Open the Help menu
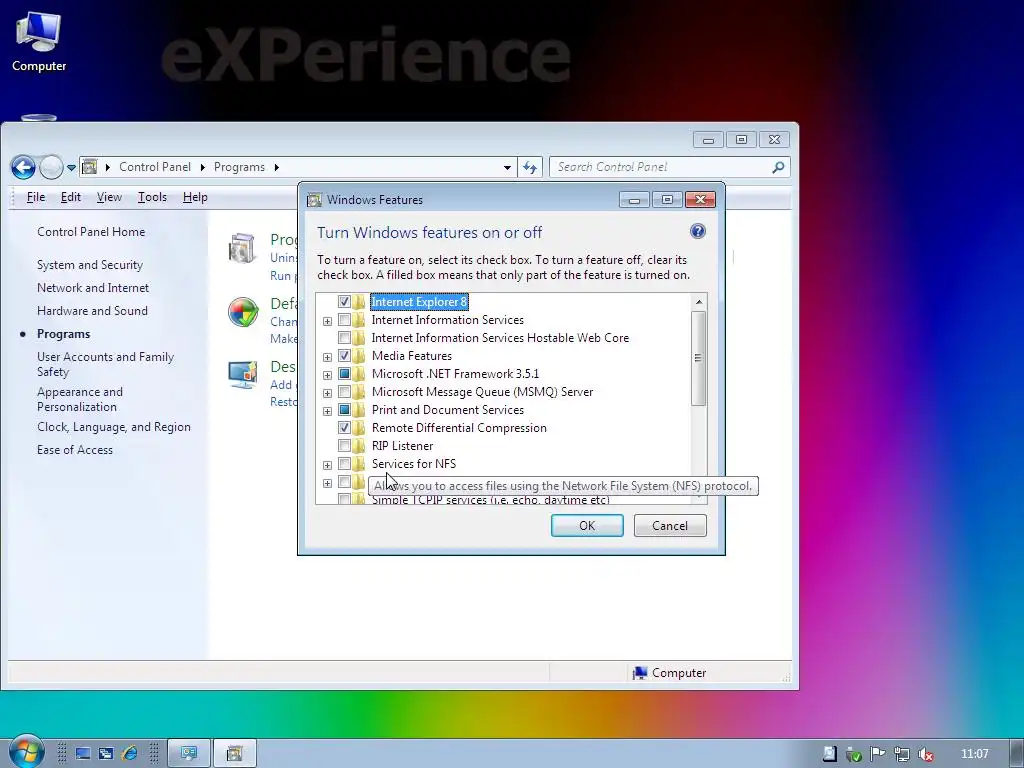Screen dimensions: 1024x768 click(195, 197)
